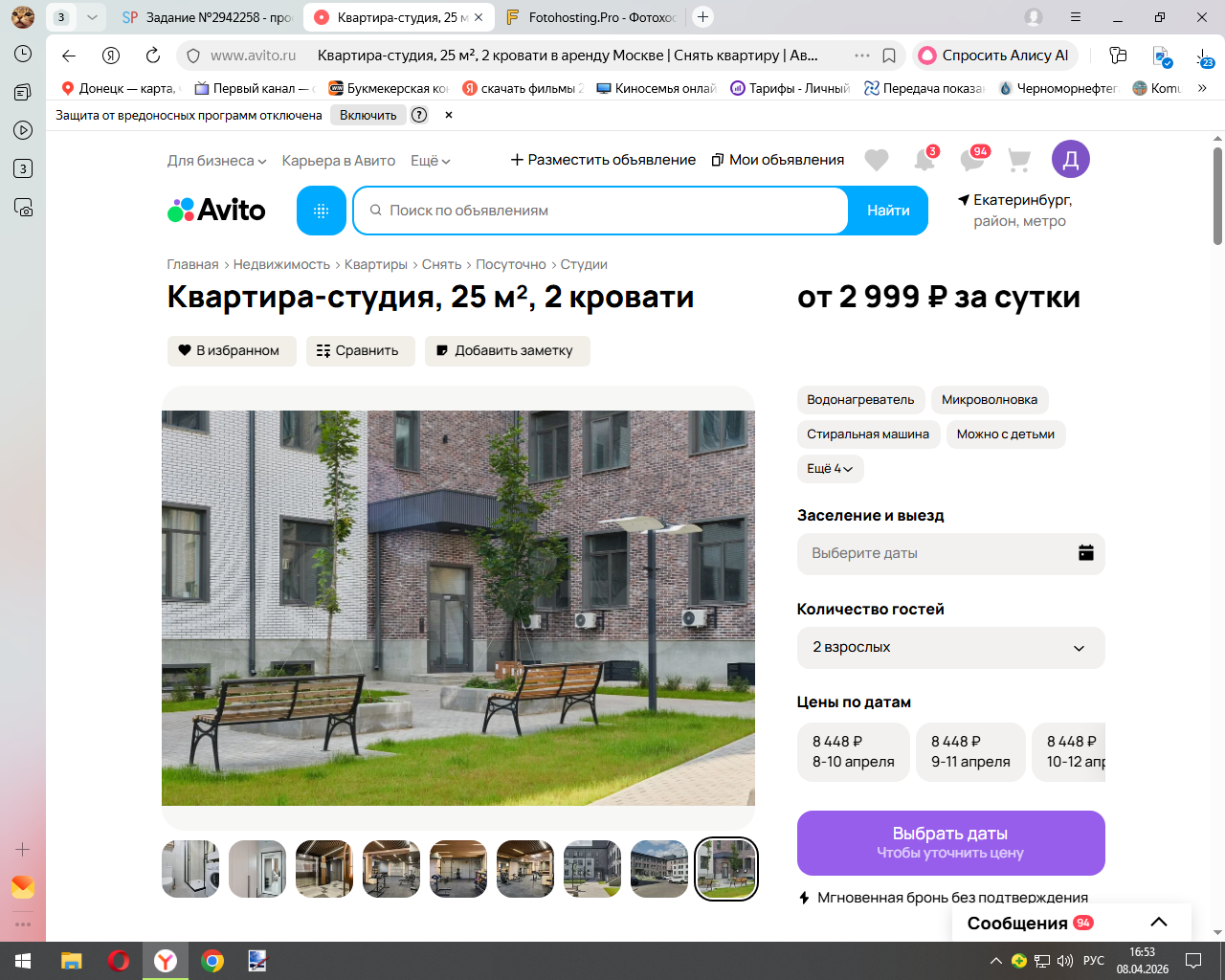Switch to the Fotohosting.Pro browser tab
Image resolution: width=1225 pixels, height=980 pixels.
click(590, 17)
